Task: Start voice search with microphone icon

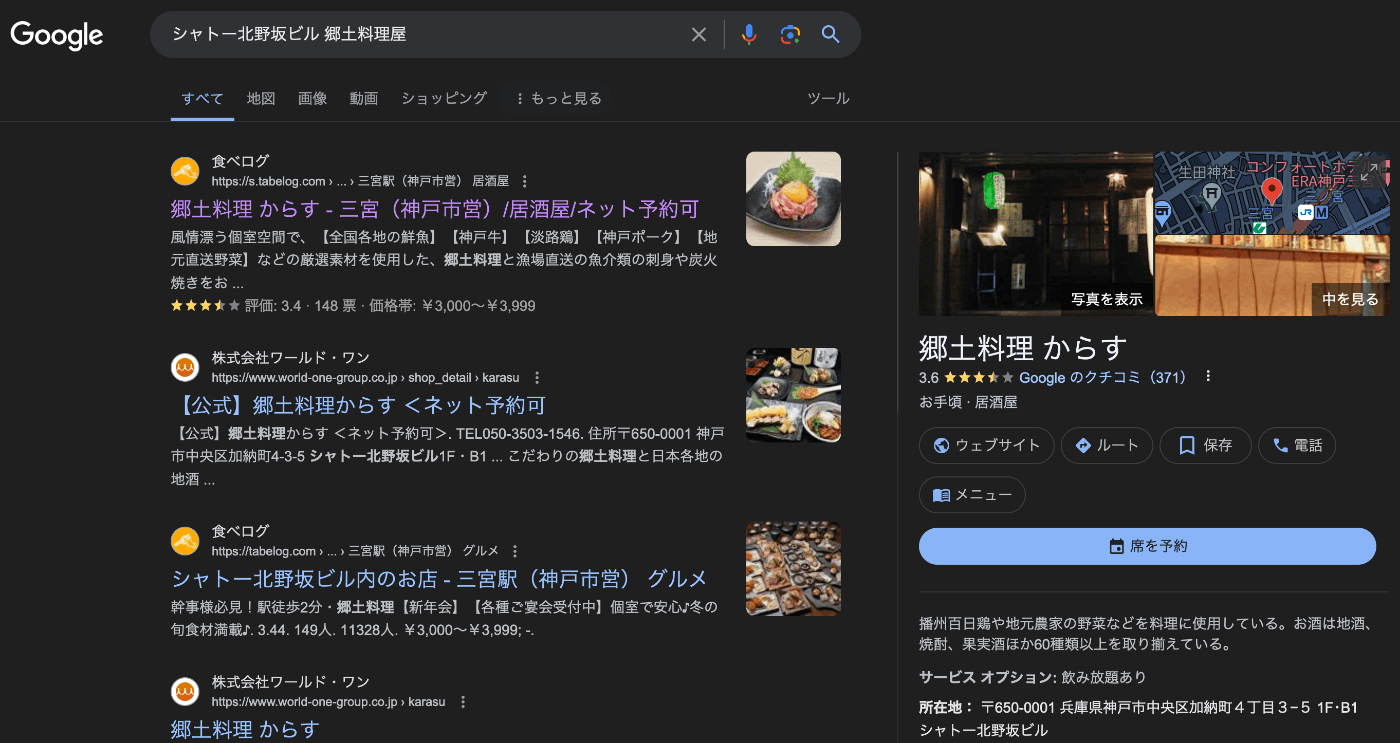Action: (749, 35)
